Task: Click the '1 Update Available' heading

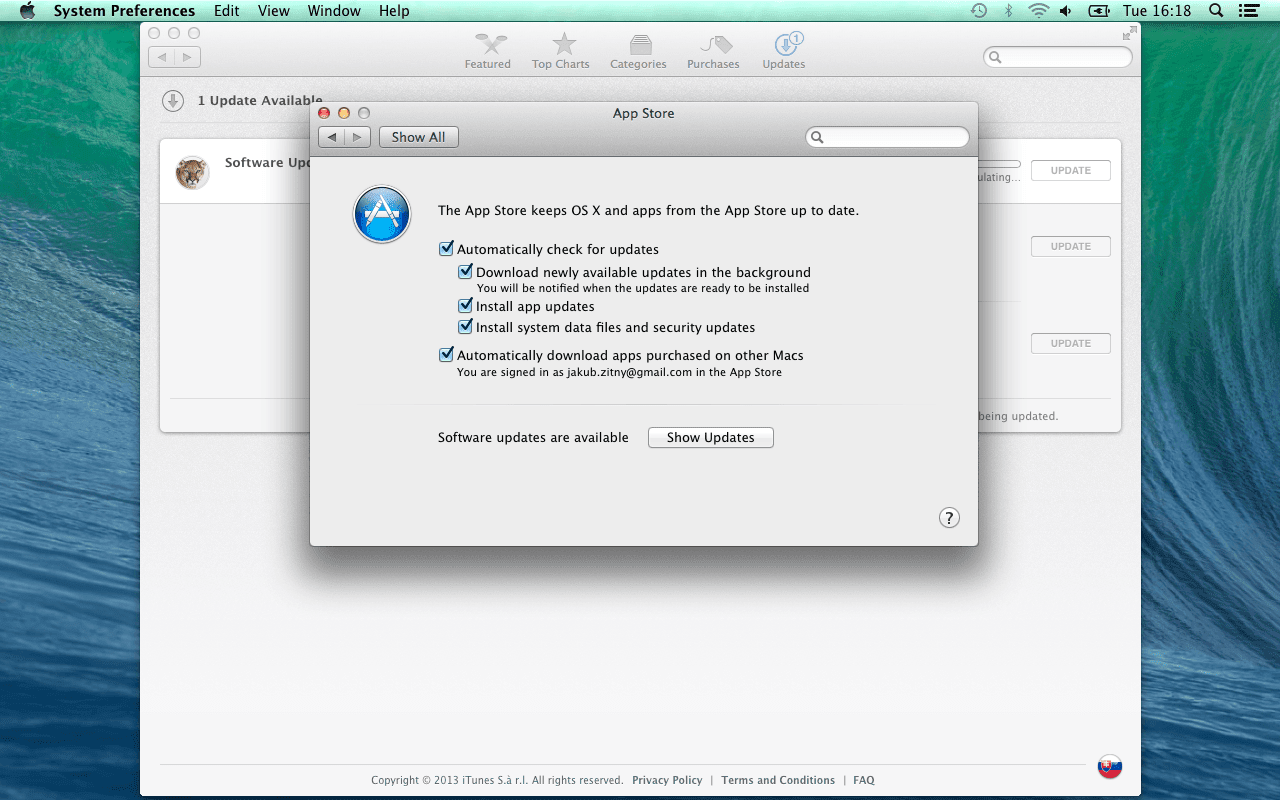Action: 260,101
